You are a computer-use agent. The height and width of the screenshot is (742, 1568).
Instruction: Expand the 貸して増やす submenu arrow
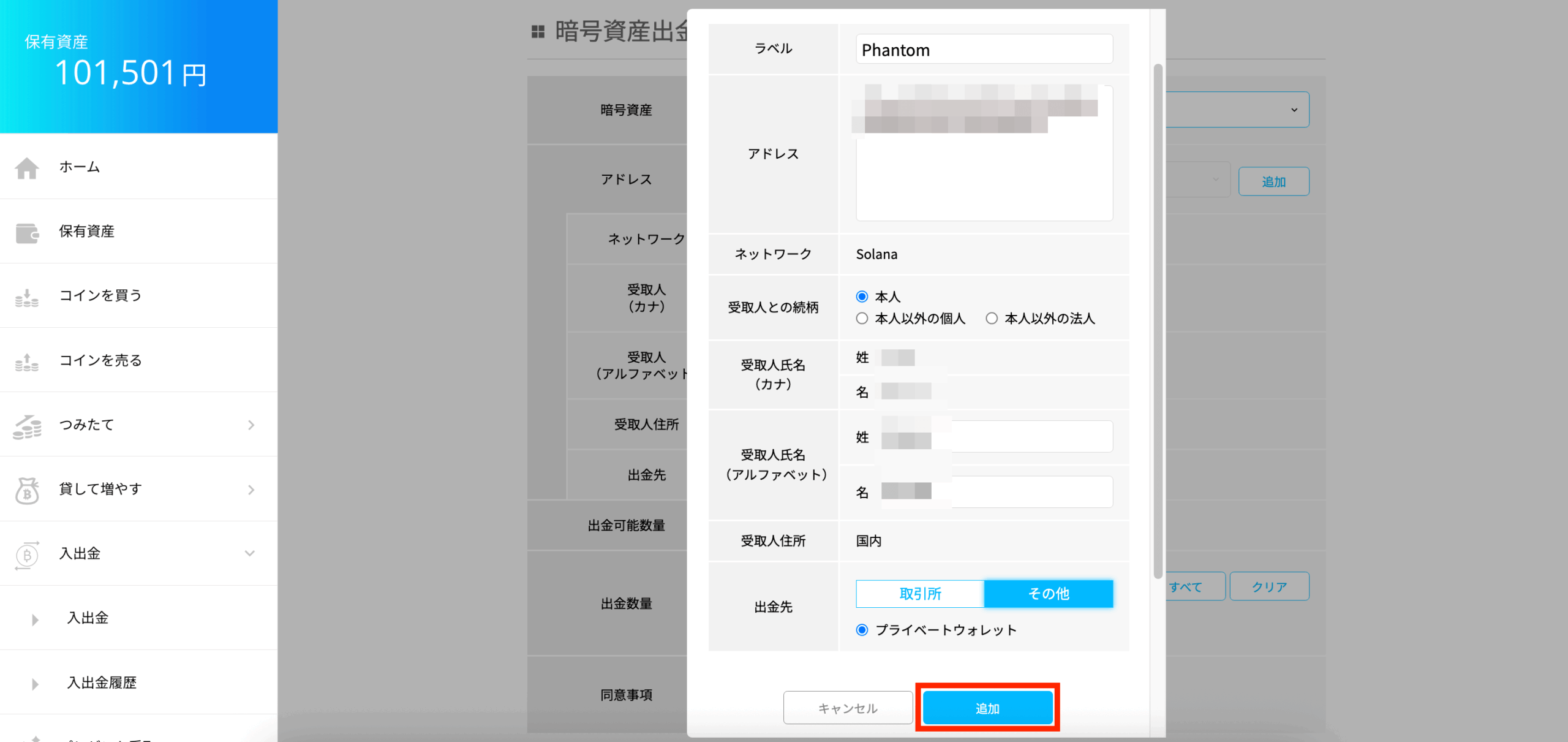click(x=251, y=490)
